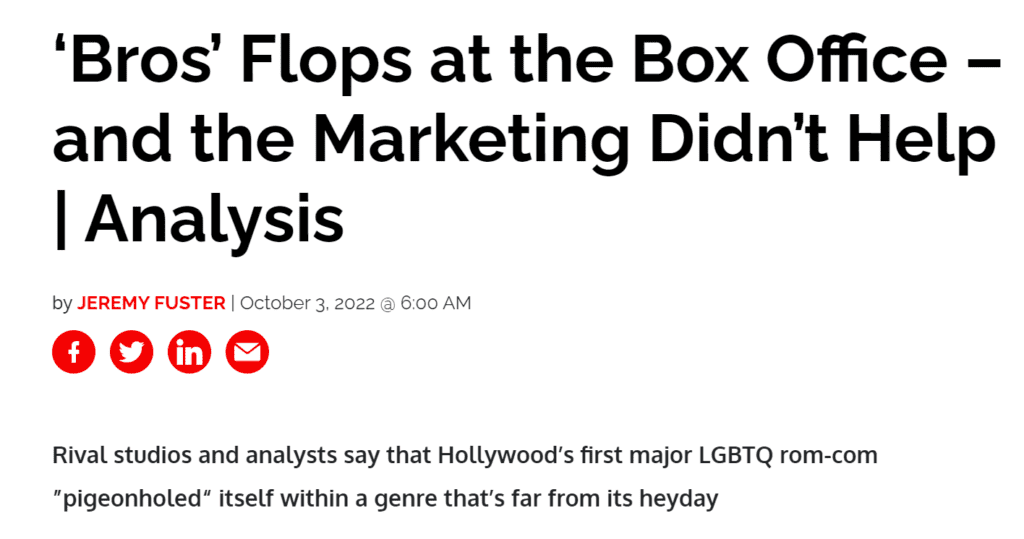
Task: Share the article on Facebook
Action: (74, 352)
